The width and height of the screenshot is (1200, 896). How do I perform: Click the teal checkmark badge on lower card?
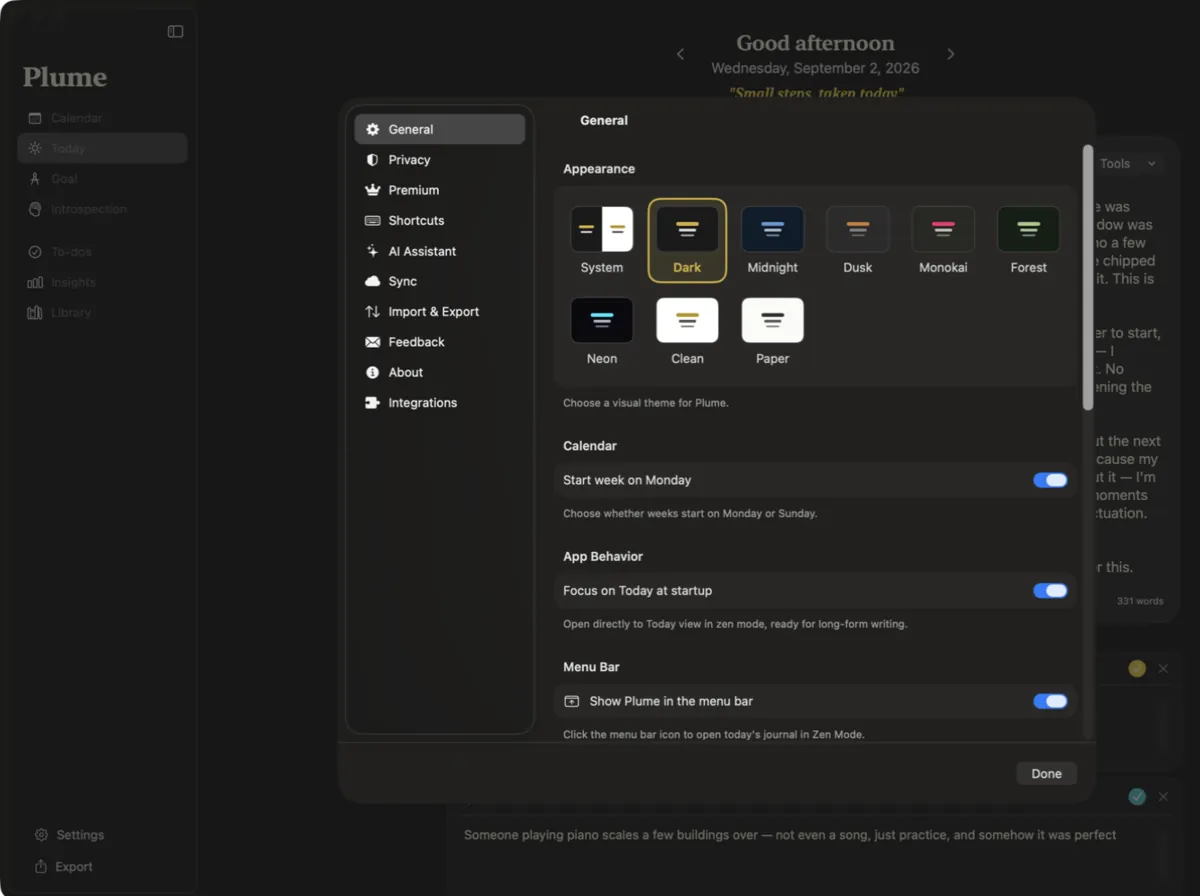1137,796
